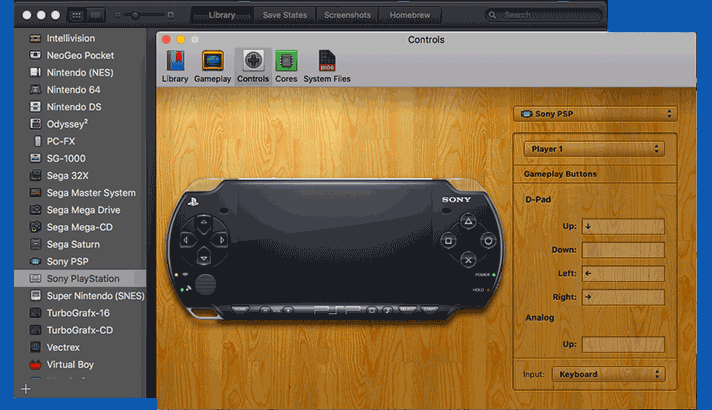Click the D-Pad Right key field
This screenshot has height=410, width=712.
[623, 297]
